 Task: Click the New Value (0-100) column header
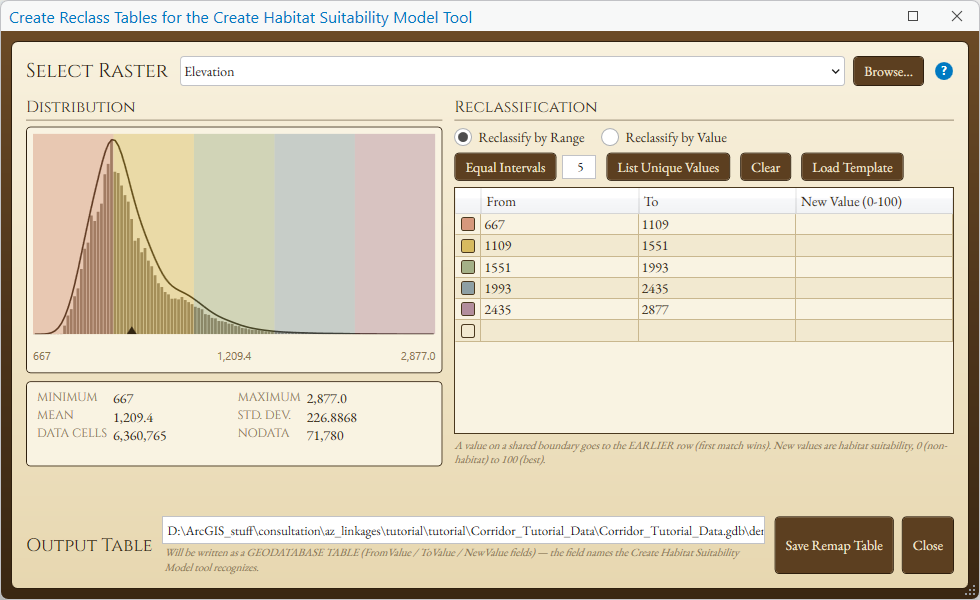coord(874,201)
